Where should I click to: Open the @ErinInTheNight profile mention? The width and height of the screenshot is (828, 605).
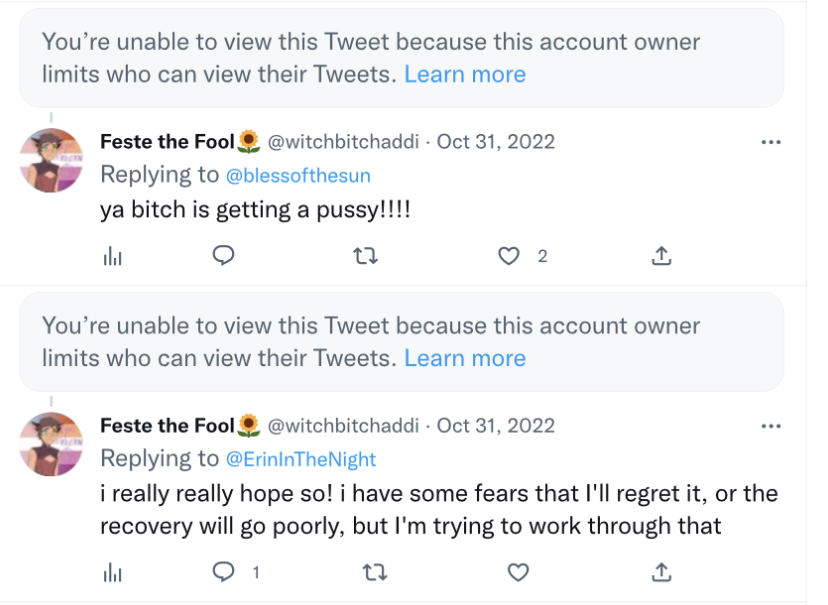click(301, 459)
